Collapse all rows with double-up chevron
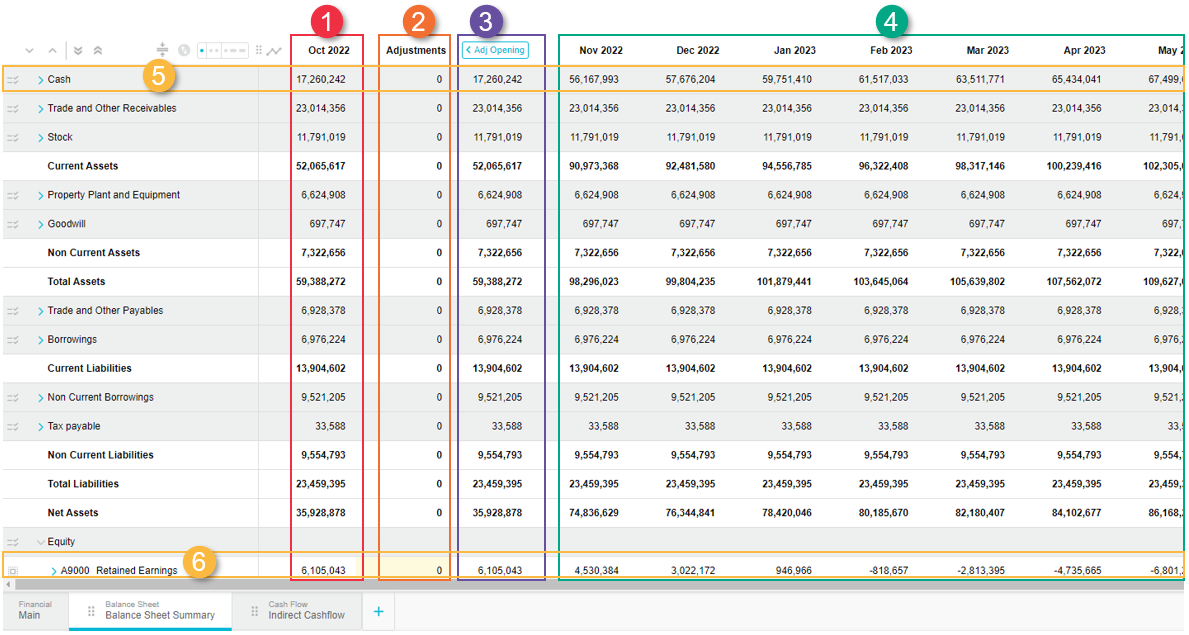Image resolution: width=1189 pixels, height=635 pixels. pos(97,50)
